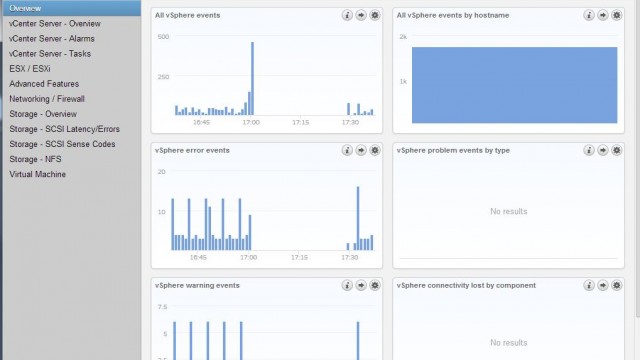
Task: Click the page vertical scrollbar
Action: tap(638, 157)
